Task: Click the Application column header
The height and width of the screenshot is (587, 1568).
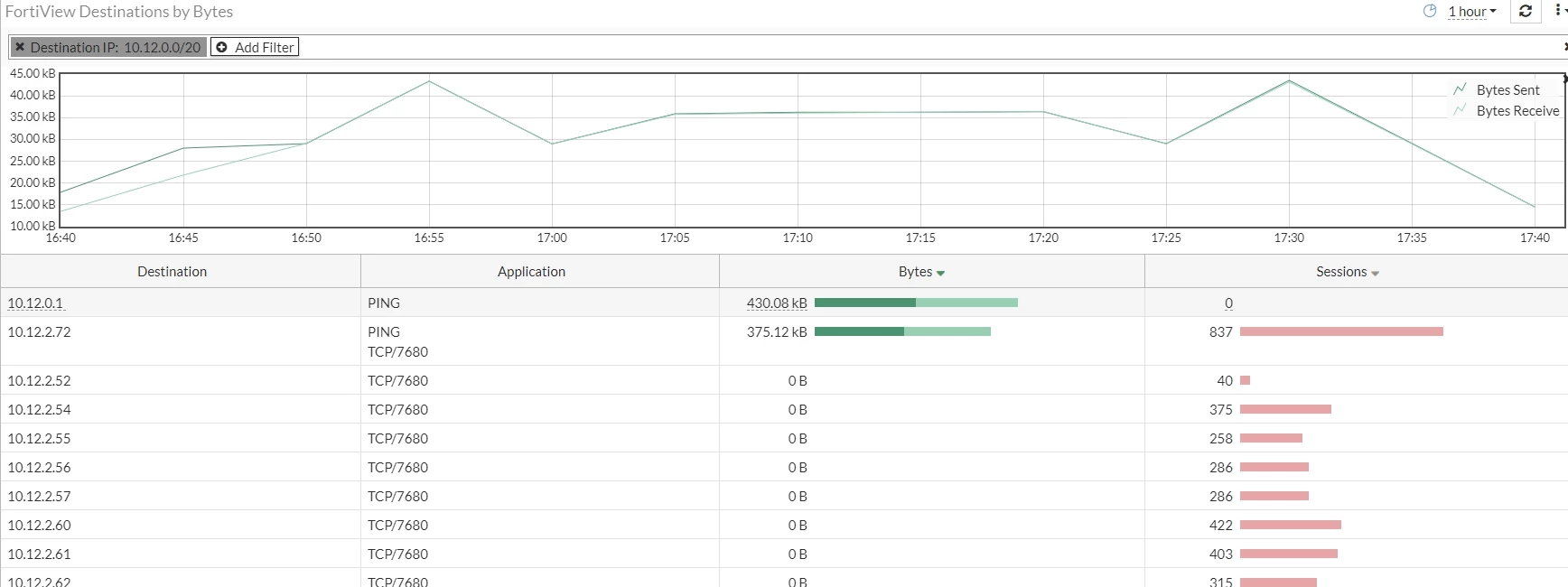Action: click(x=539, y=272)
